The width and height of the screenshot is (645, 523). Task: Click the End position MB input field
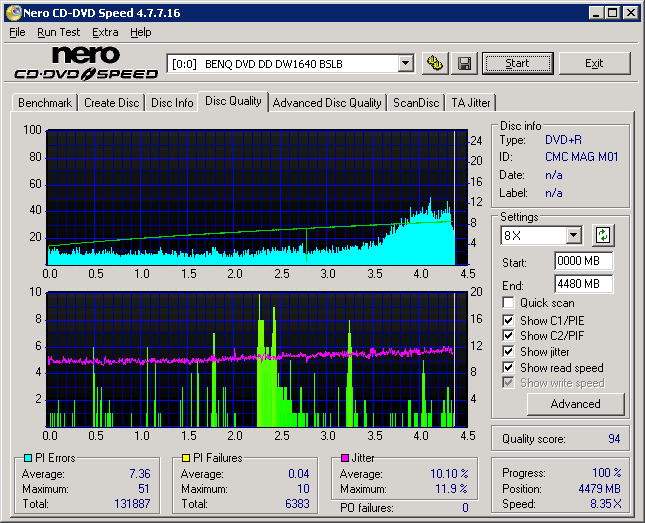pyautogui.click(x=583, y=284)
